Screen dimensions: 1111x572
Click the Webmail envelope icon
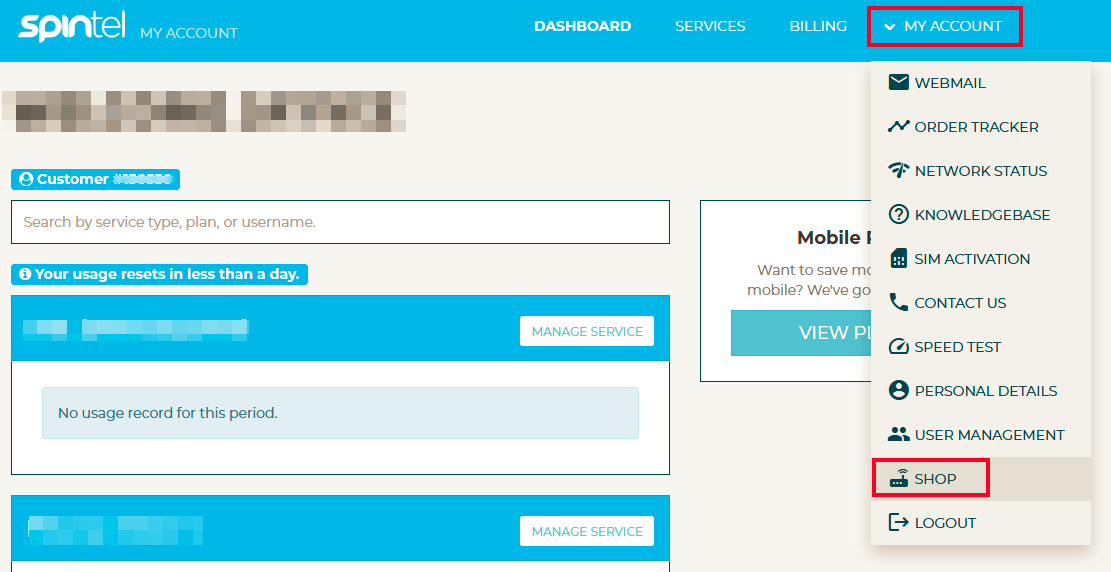point(898,82)
